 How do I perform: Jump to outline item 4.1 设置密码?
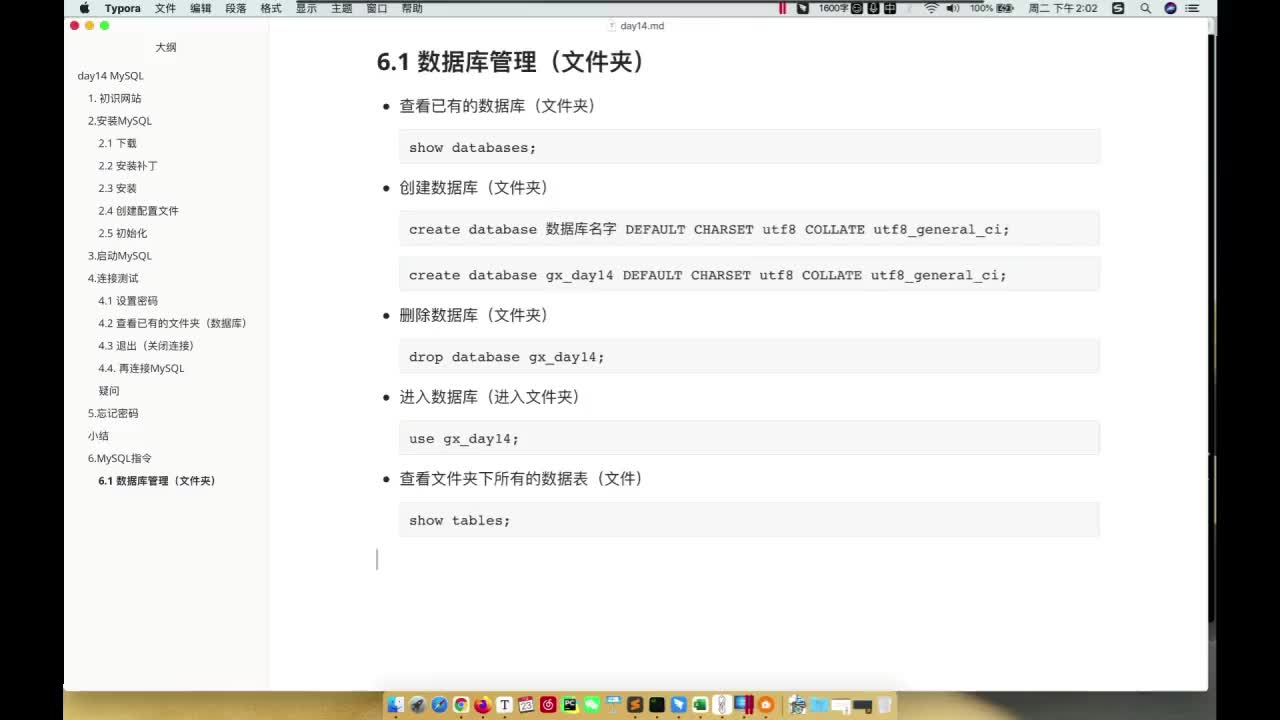coord(128,301)
